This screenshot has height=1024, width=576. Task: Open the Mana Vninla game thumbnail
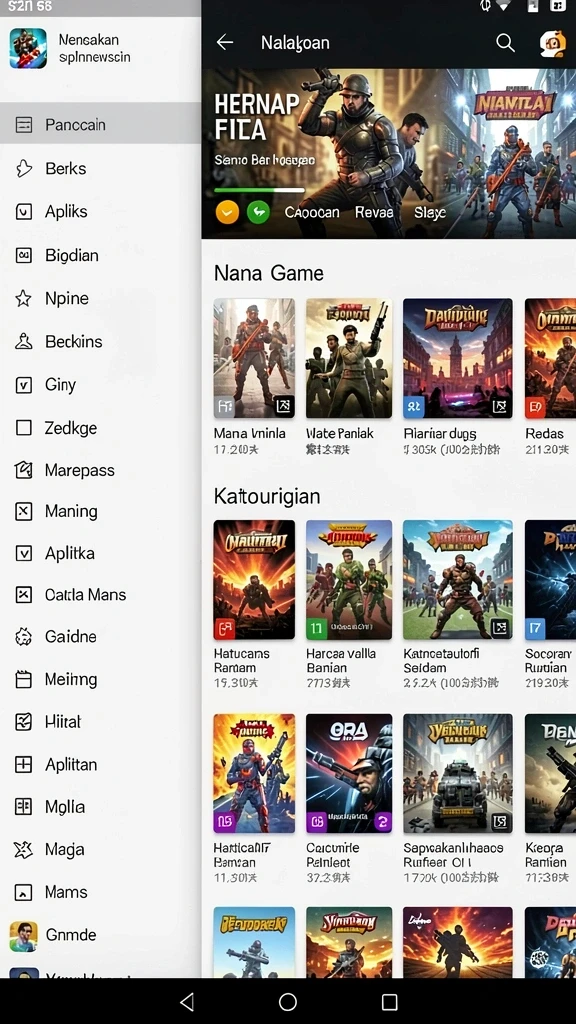point(254,358)
